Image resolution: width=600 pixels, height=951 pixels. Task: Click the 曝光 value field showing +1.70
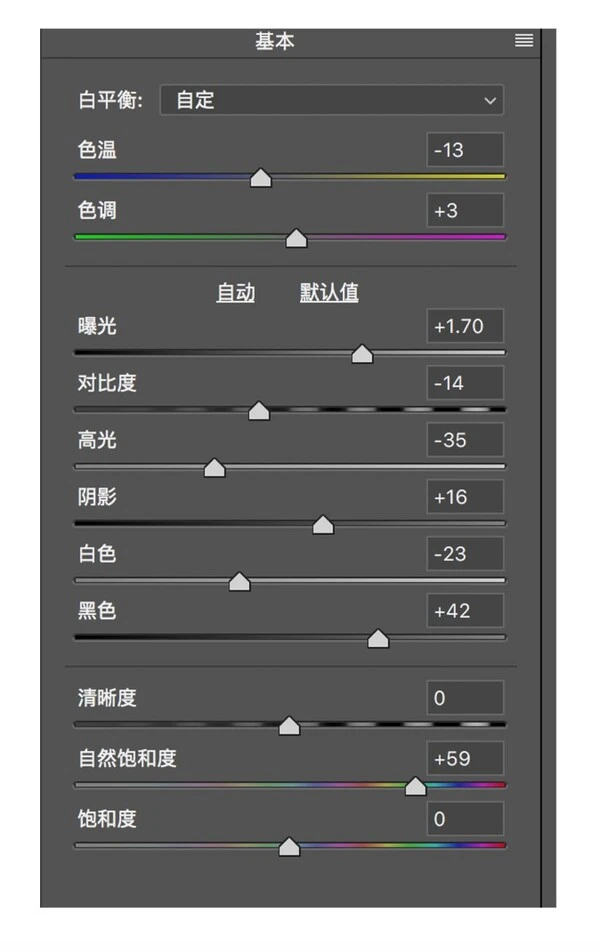pos(464,326)
